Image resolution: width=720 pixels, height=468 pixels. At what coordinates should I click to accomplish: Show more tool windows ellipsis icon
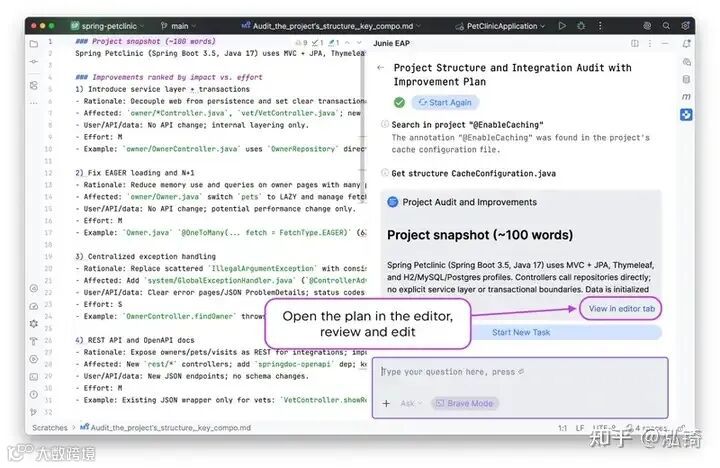(x=34, y=102)
